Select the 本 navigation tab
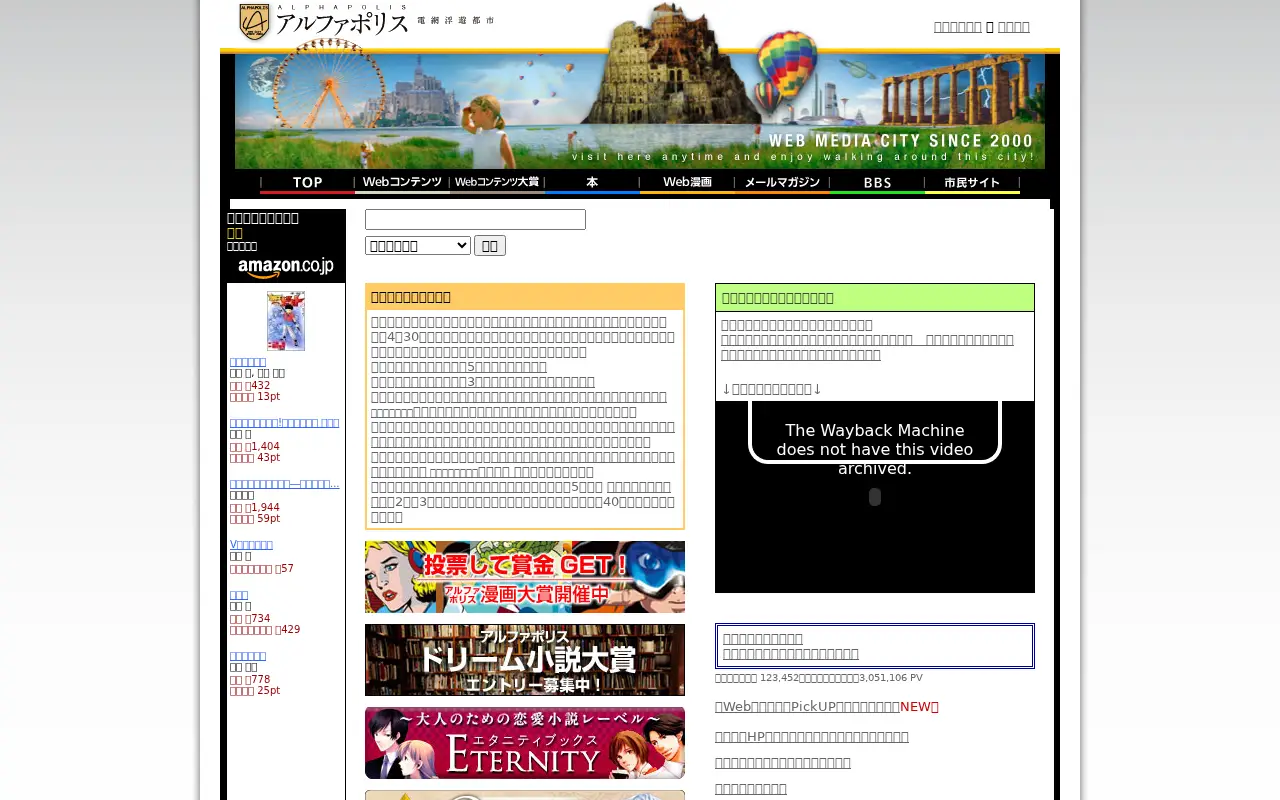1280x800 pixels. tap(592, 183)
